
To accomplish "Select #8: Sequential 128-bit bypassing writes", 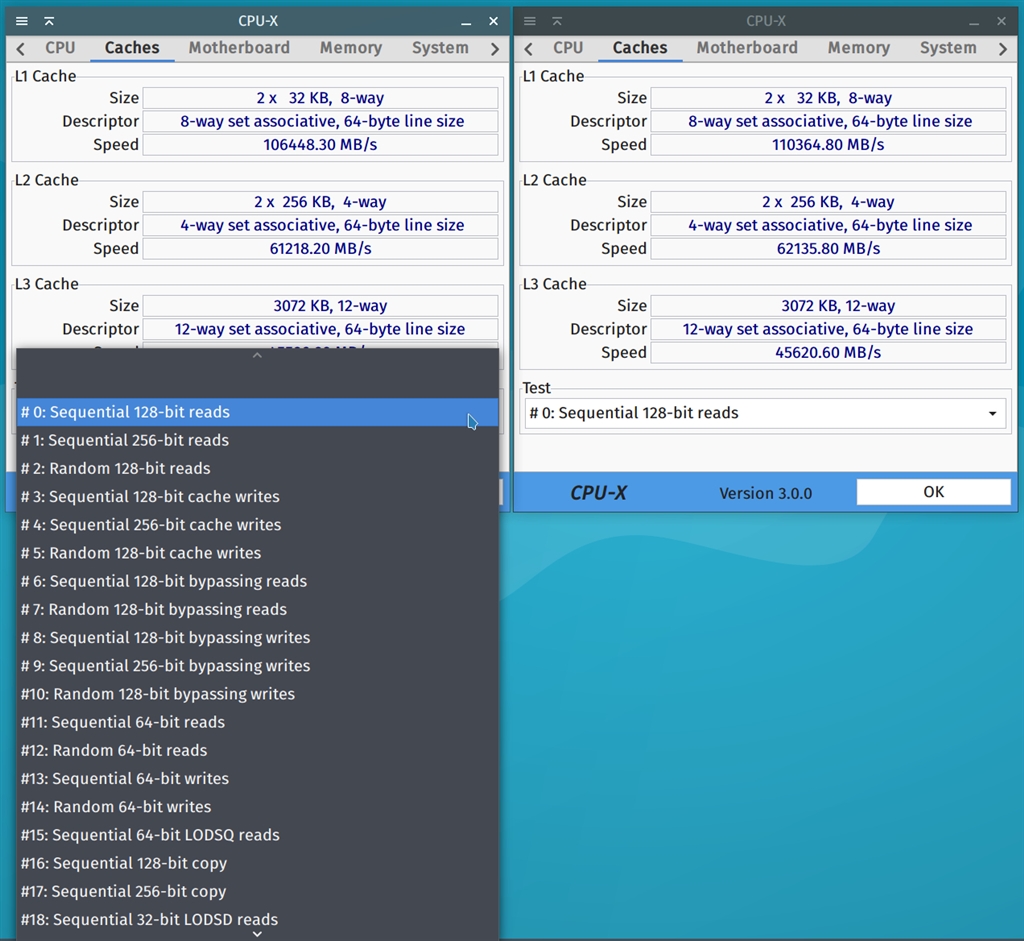I will (257, 637).
